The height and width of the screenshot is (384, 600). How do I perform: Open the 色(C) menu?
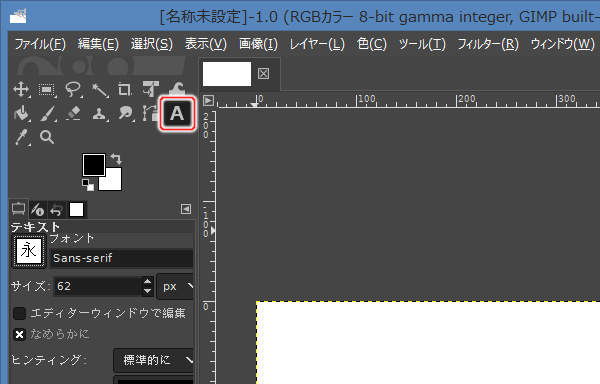click(371, 44)
